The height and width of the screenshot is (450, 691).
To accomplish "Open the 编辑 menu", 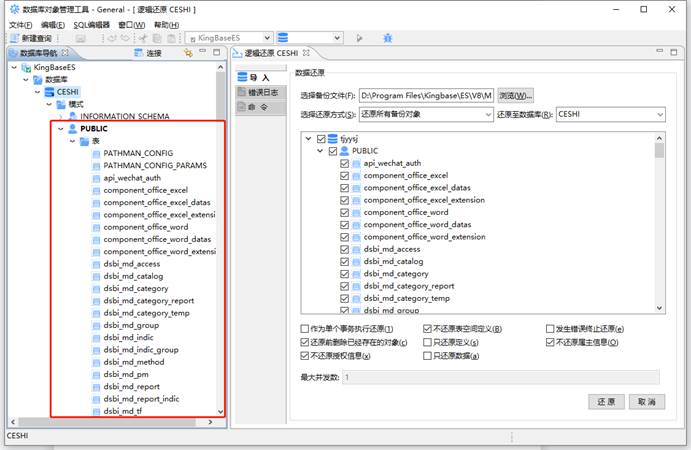I will 53,25.
